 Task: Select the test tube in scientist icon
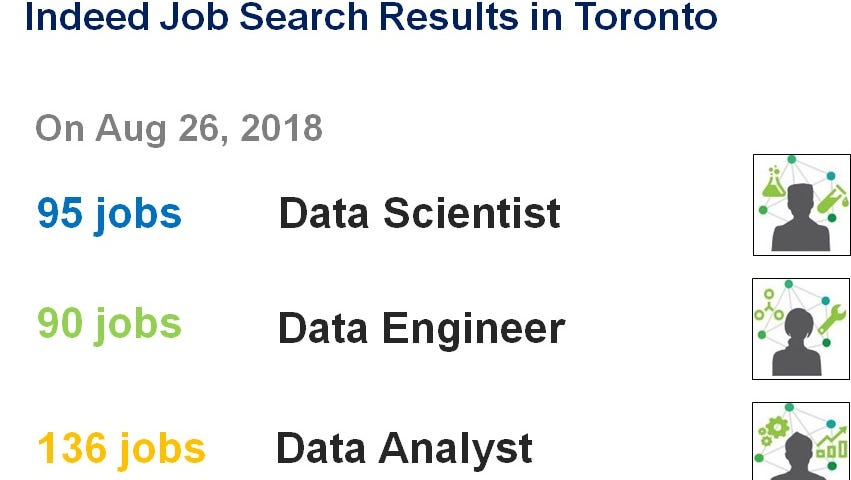[x=833, y=200]
